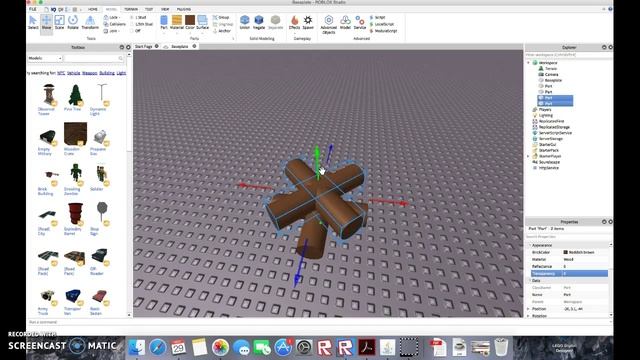
Task: Expand the StarterPlayer node
Action: 529,156
